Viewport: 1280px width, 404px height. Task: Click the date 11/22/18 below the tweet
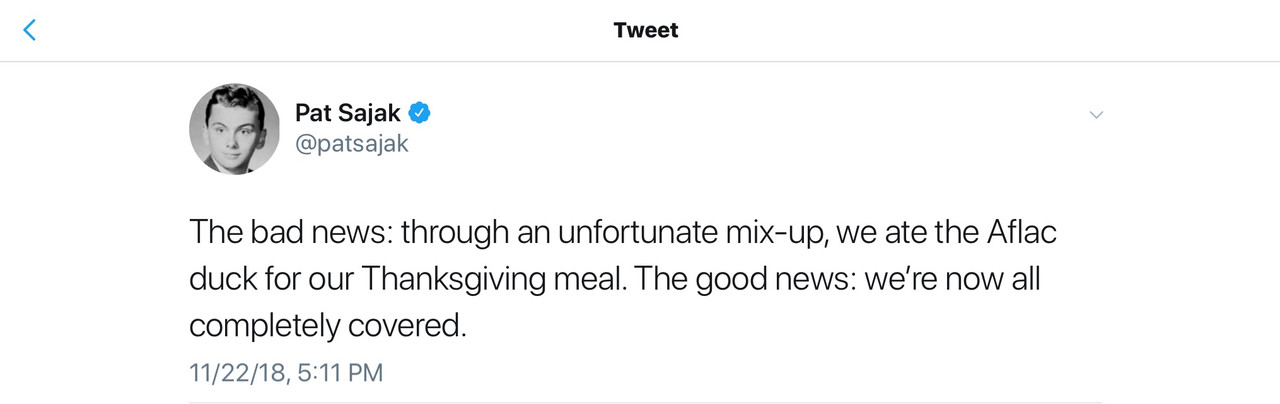238,373
